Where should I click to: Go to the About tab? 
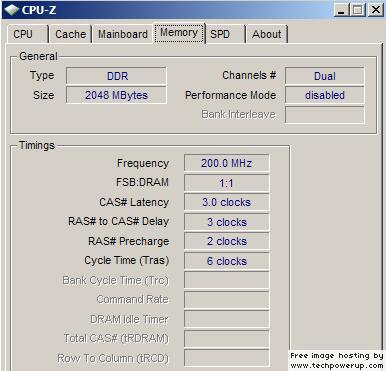(267, 34)
